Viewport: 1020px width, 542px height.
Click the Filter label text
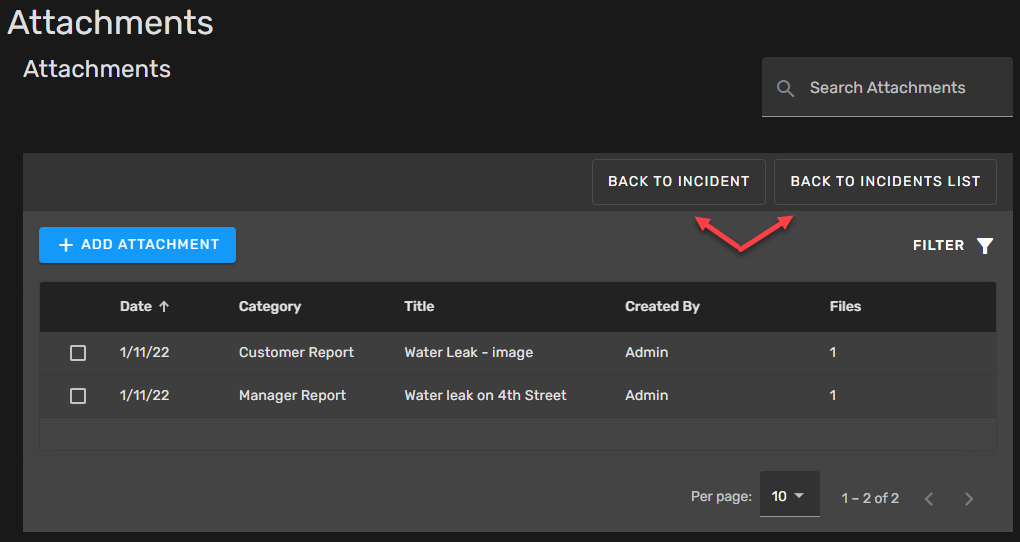938,246
